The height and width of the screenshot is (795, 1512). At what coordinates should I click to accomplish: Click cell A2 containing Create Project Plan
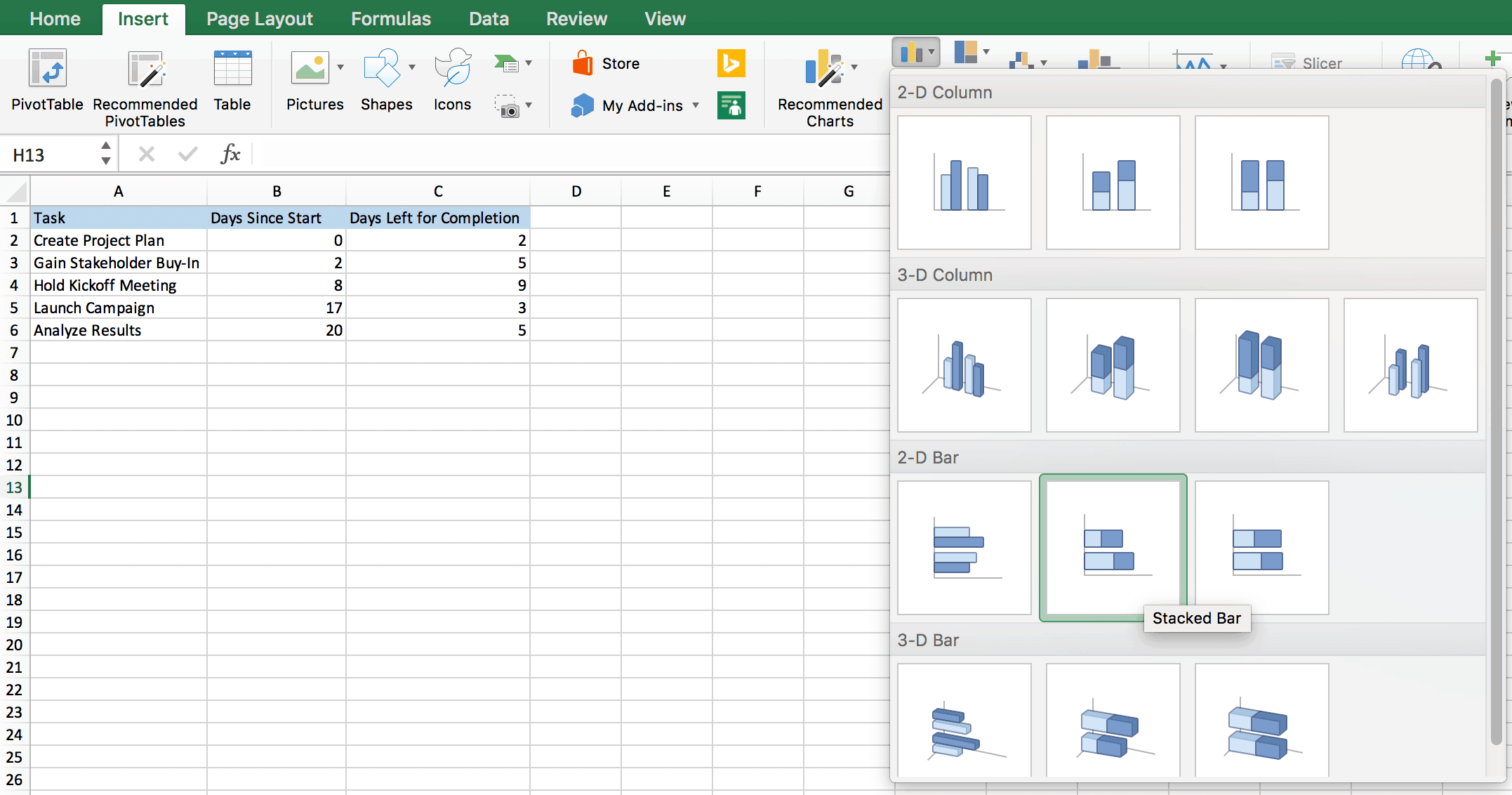(117, 240)
